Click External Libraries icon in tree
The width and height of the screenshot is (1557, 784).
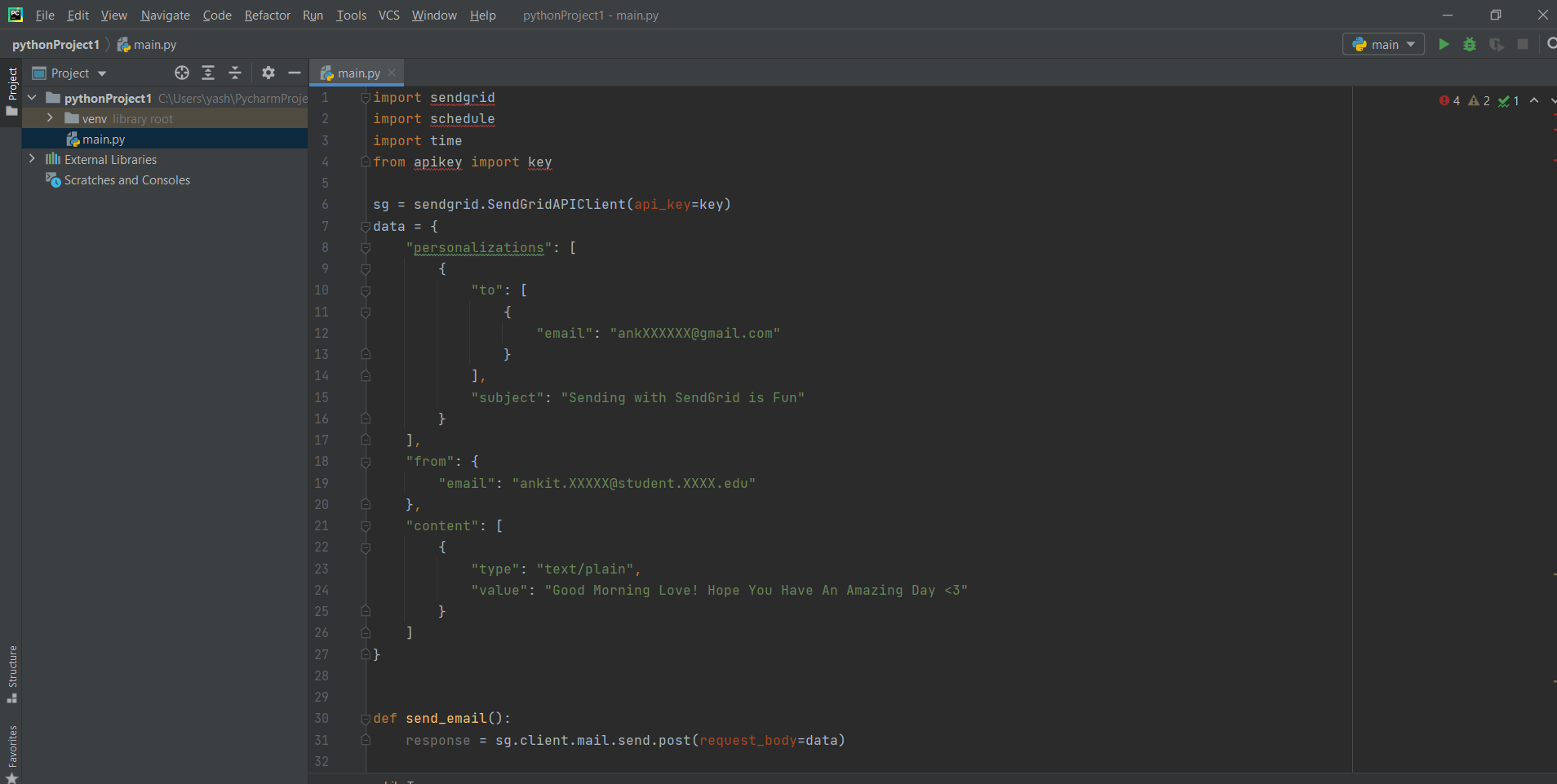click(53, 159)
